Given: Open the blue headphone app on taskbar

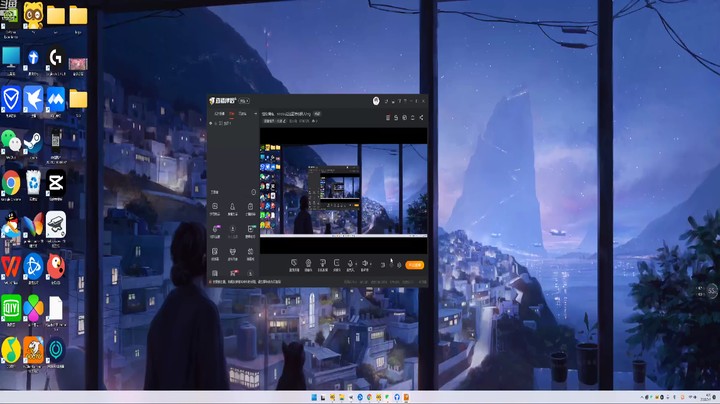Looking at the screenshot, I should tap(397, 397).
